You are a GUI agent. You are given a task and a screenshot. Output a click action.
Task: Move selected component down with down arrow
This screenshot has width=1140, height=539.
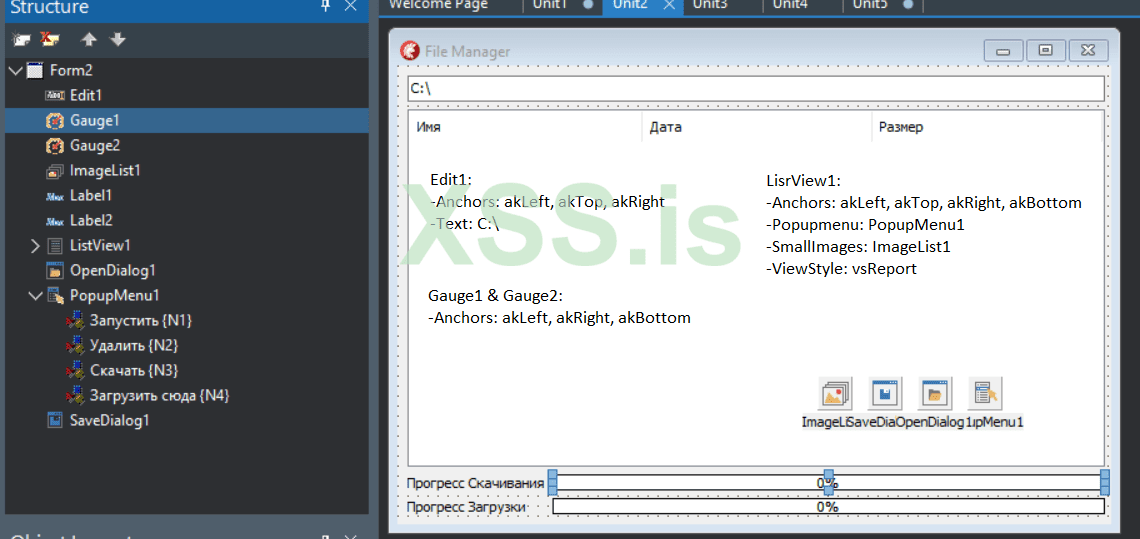click(118, 39)
